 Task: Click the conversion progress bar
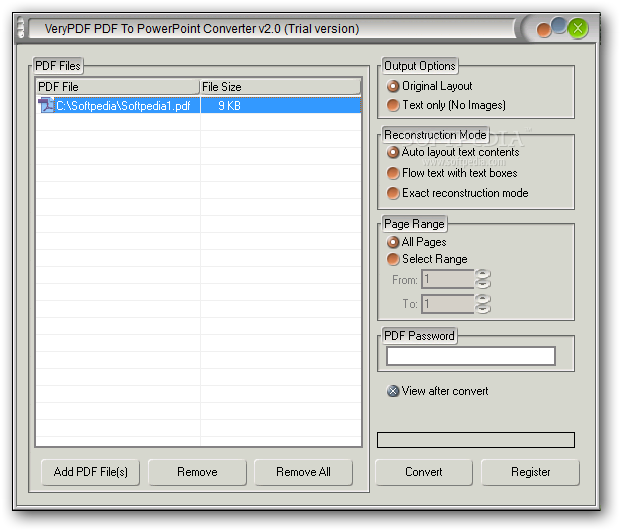pos(476,440)
